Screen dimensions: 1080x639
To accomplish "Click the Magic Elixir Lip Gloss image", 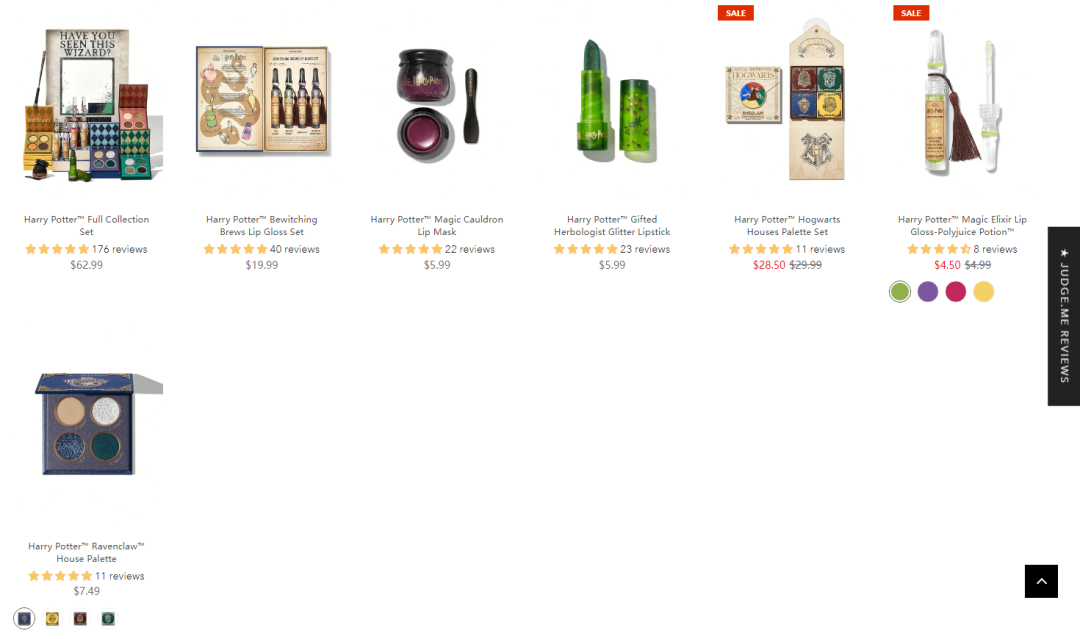I will [962, 101].
